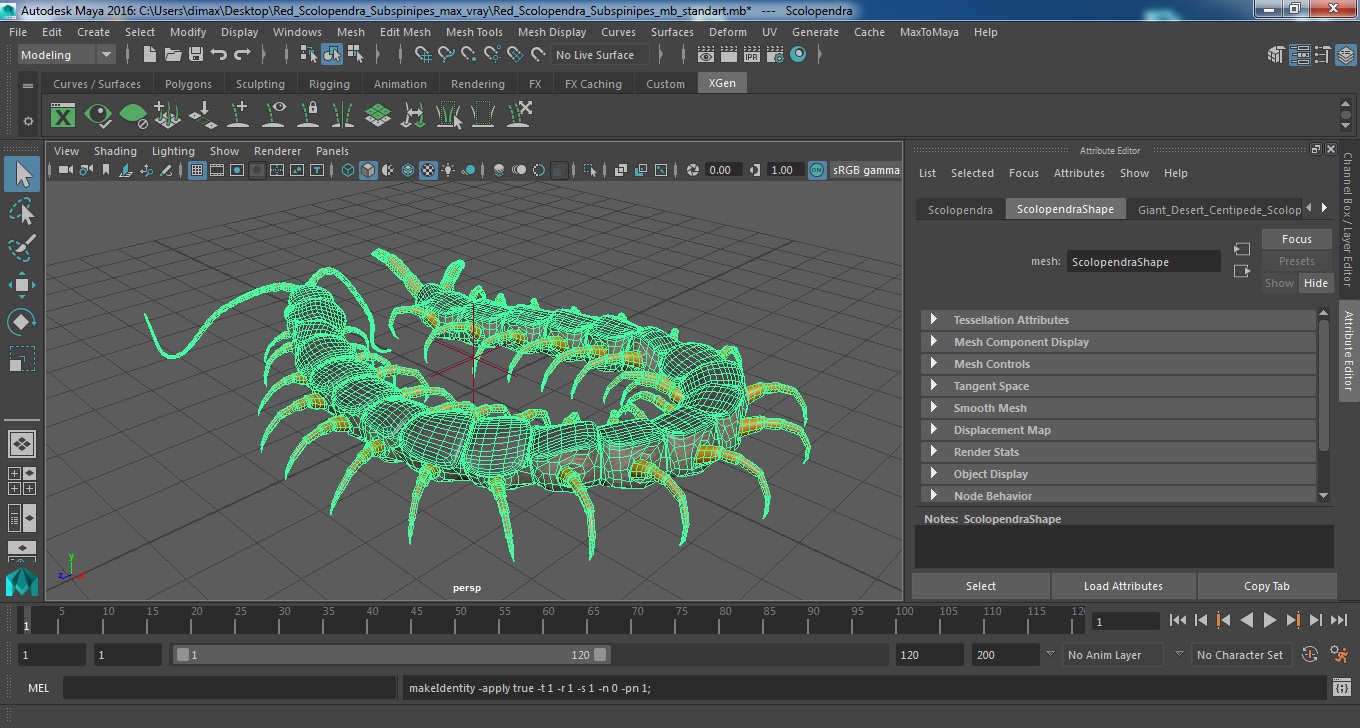
Task: Click the Save Scene icon
Action: pos(196,55)
